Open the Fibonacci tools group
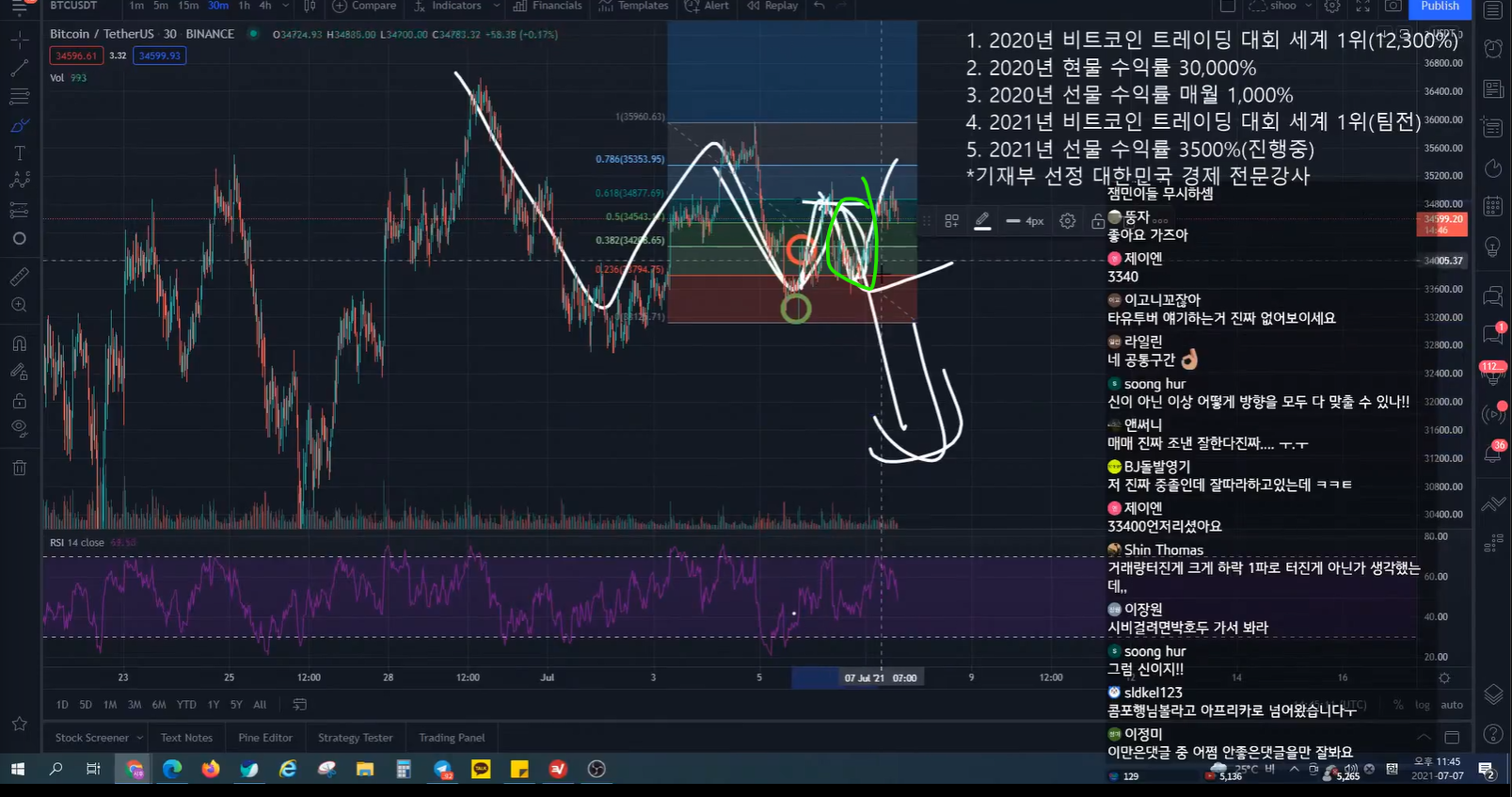 [19, 97]
